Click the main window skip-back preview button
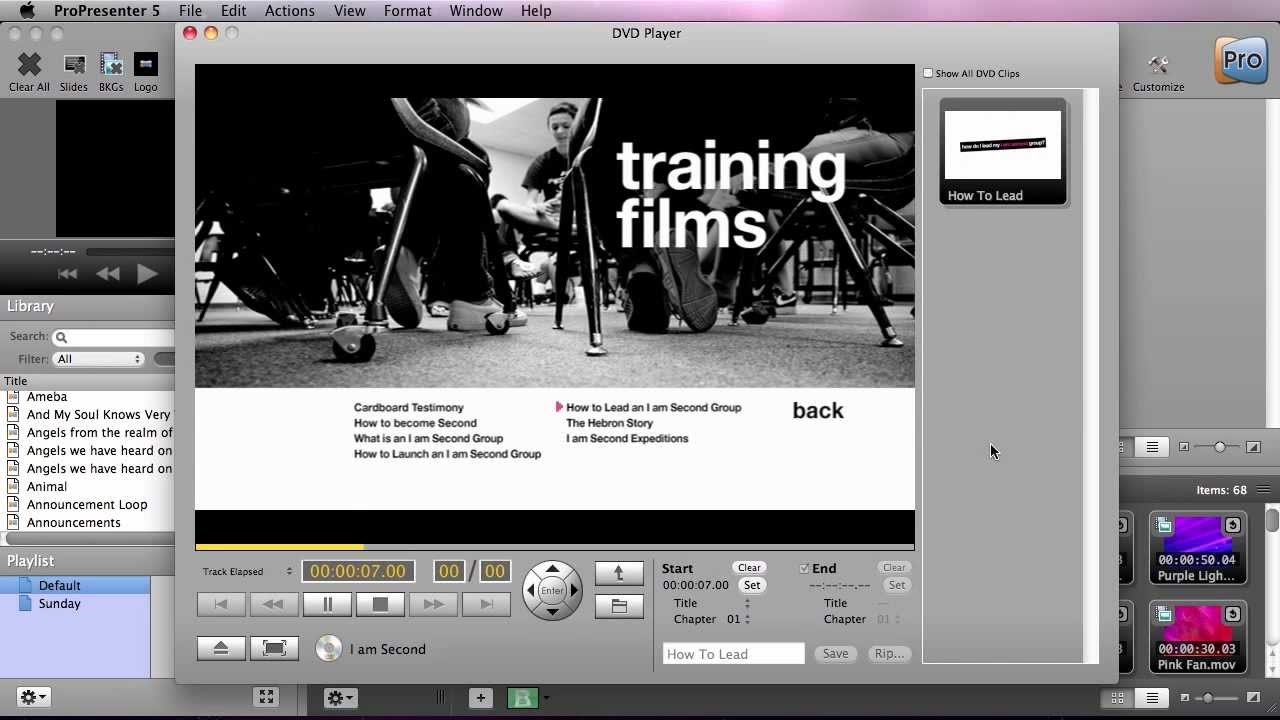 point(67,274)
